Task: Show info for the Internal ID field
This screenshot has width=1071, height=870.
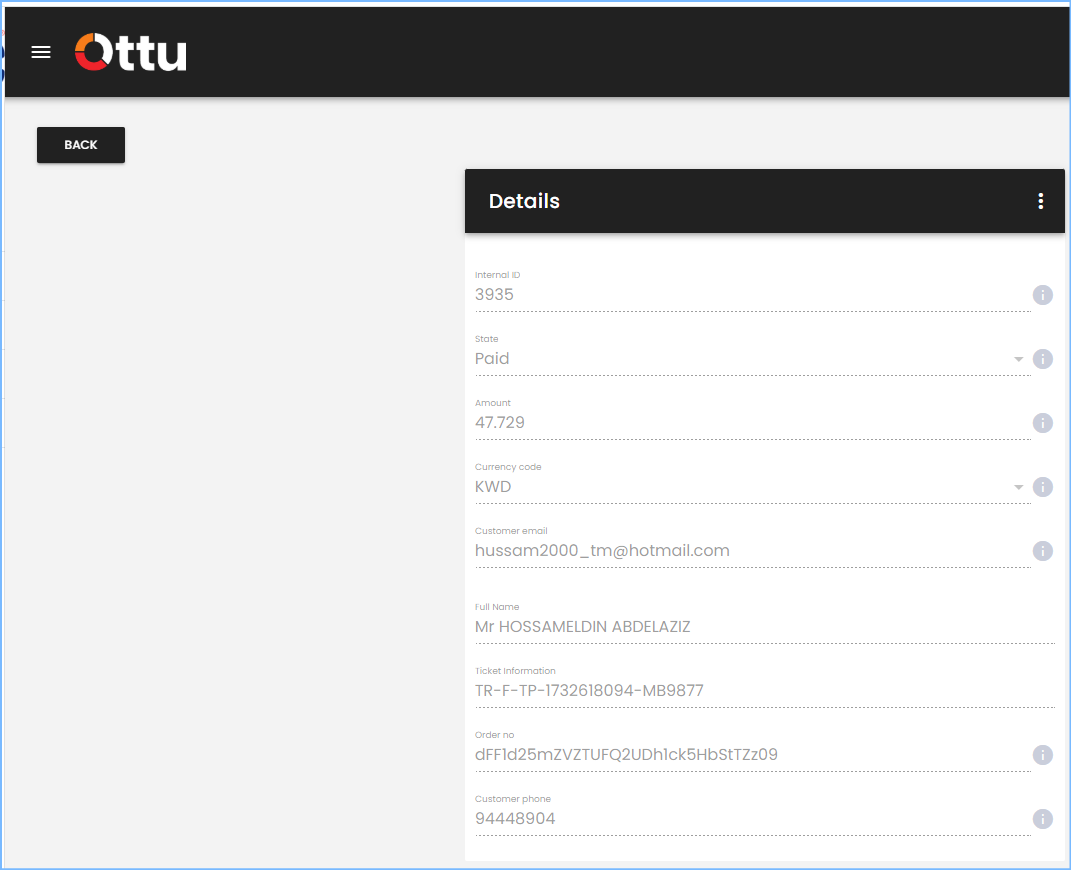Action: click(x=1042, y=295)
